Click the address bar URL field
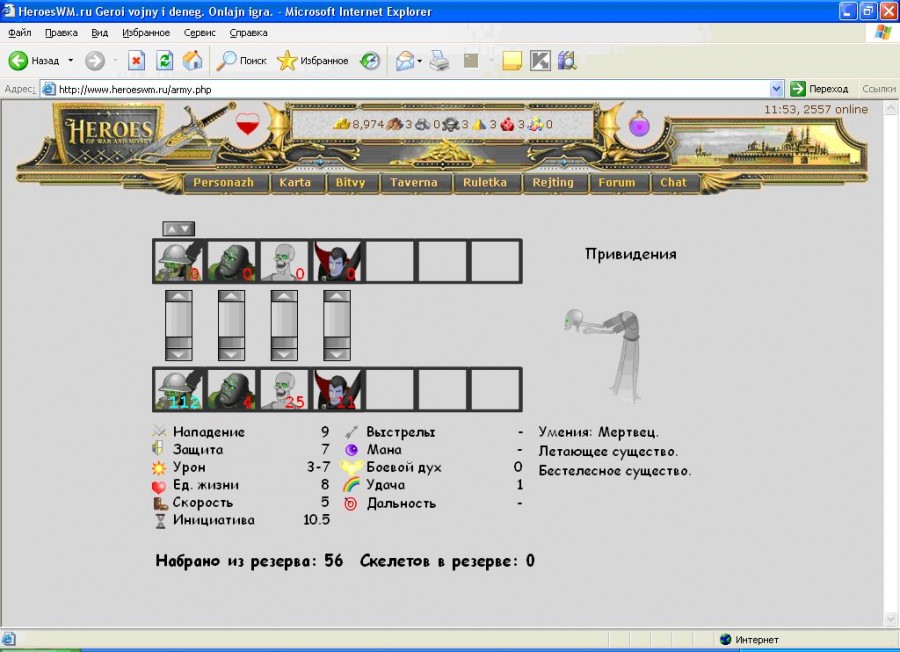 412,89
